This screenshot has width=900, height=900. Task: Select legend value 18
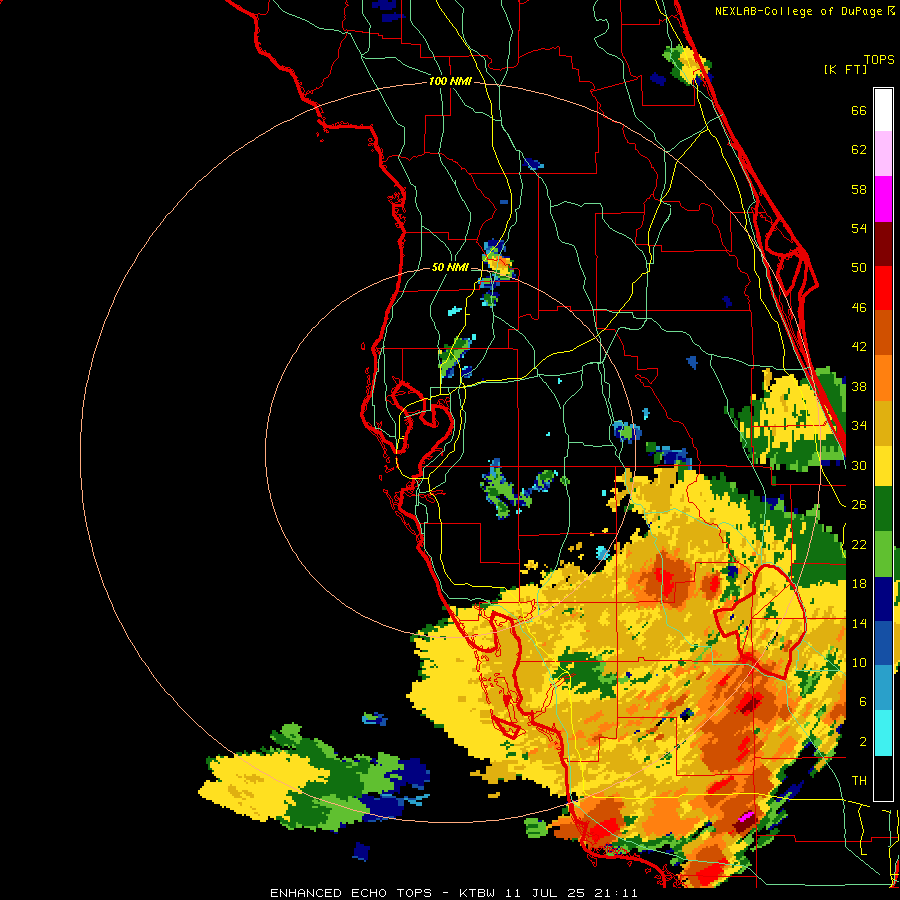[859, 584]
